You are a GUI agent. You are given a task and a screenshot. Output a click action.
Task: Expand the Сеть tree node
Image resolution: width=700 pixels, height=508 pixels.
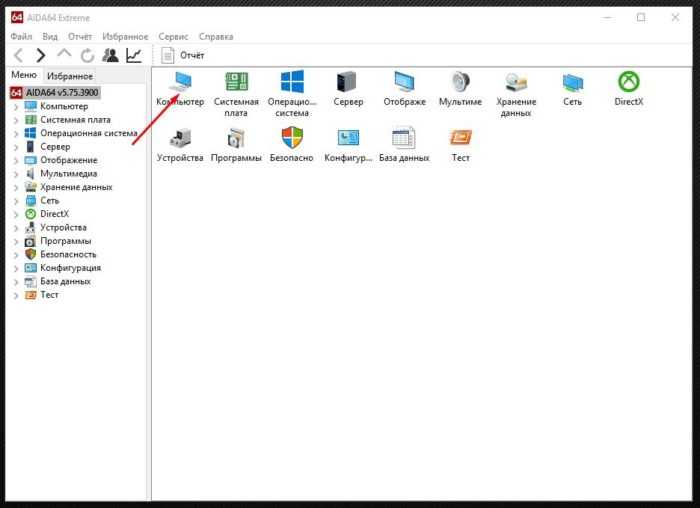tap(16, 201)
